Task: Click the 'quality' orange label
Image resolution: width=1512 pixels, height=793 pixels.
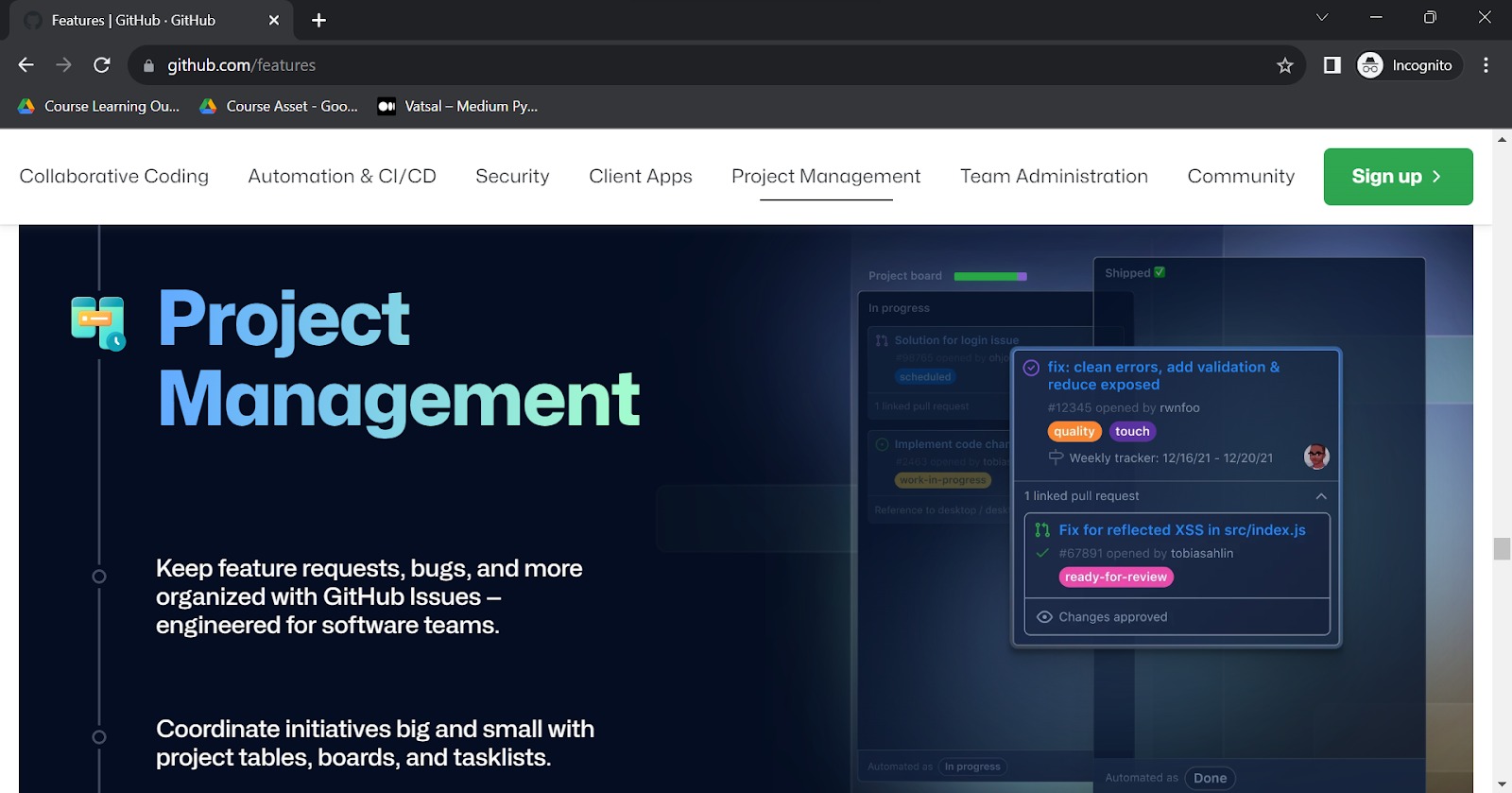Action: 1074,431
